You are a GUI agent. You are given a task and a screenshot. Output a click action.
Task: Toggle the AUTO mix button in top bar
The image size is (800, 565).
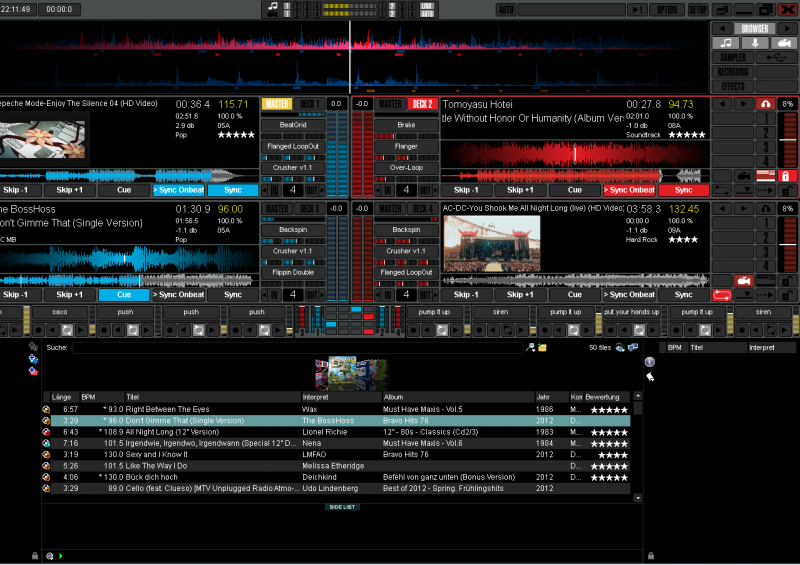pyautogui.click(x=507, y=9)
